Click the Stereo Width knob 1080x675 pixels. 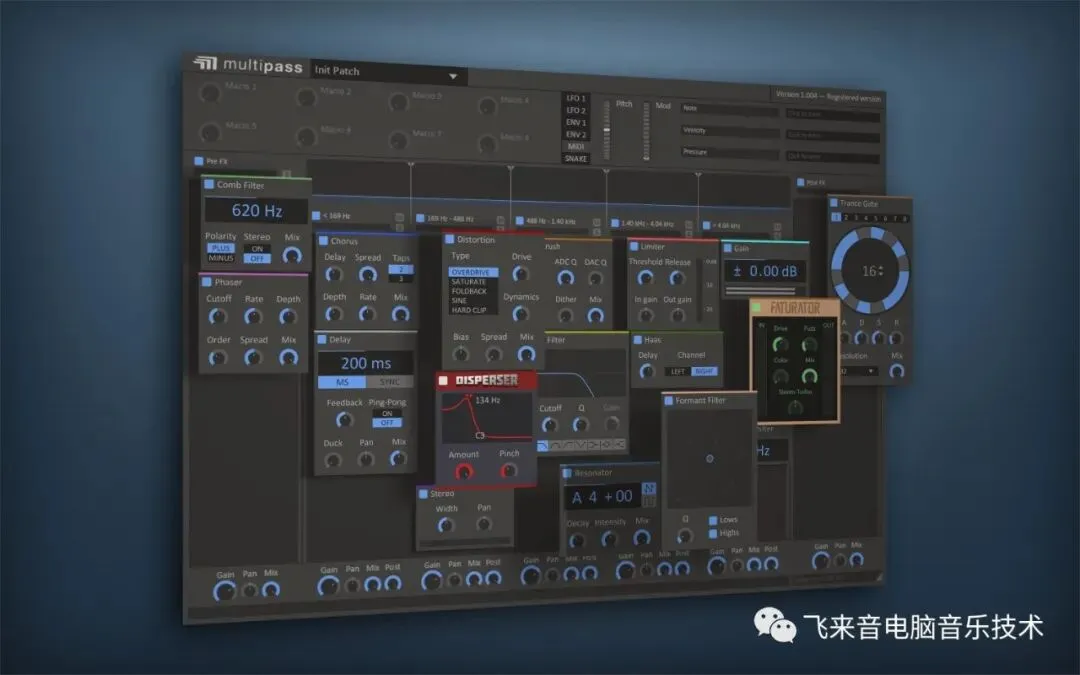point(446,526)
